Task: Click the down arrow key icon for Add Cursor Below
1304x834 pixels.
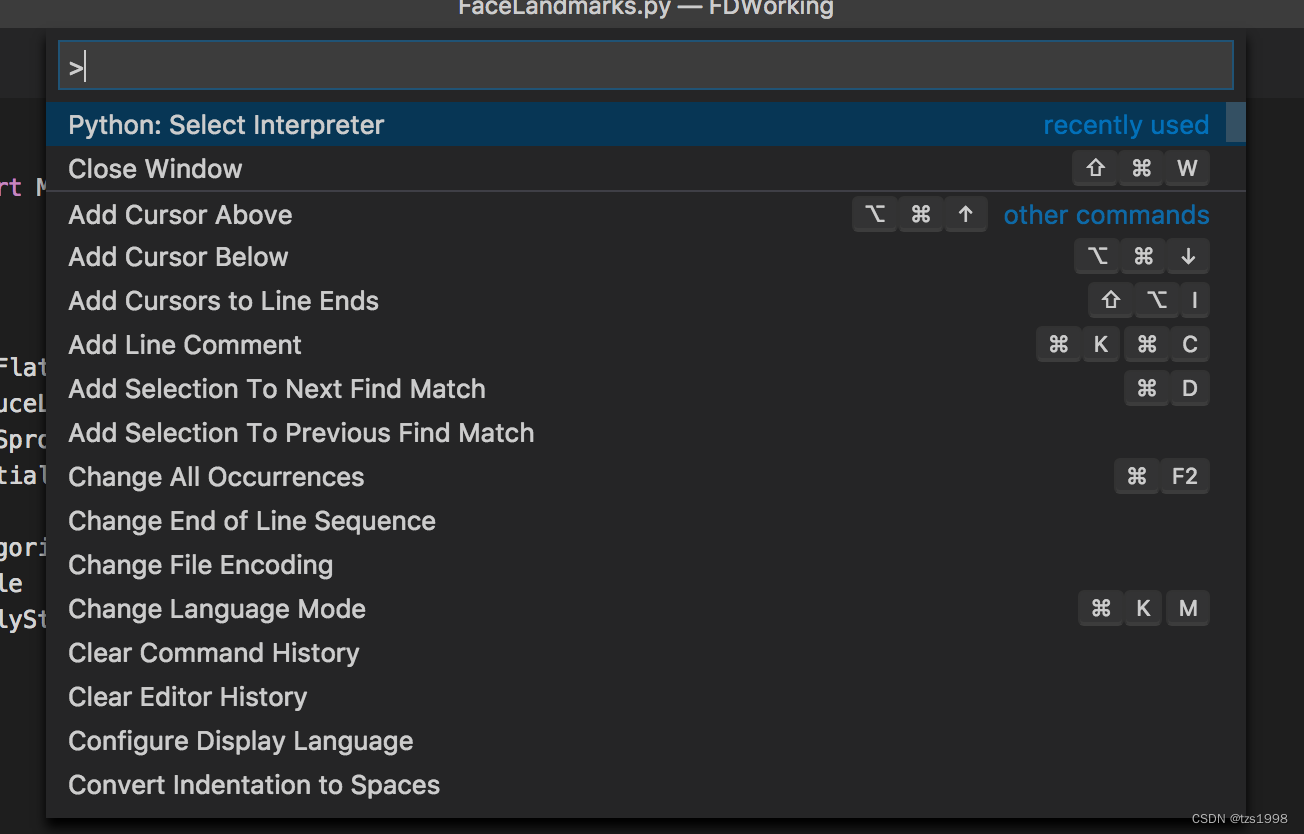Action: click(1188, 256)
